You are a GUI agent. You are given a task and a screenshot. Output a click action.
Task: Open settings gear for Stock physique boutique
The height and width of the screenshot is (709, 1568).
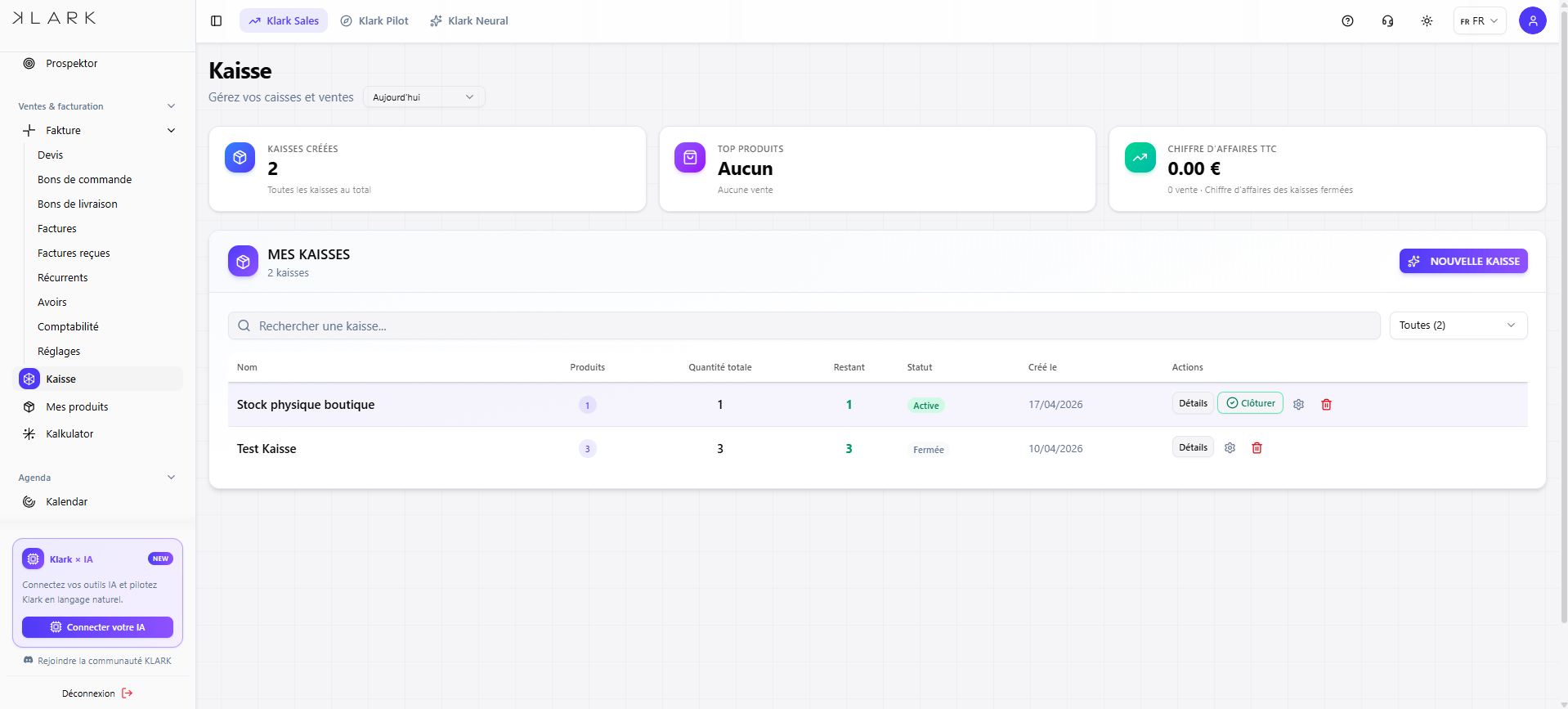pos(1298,404)
